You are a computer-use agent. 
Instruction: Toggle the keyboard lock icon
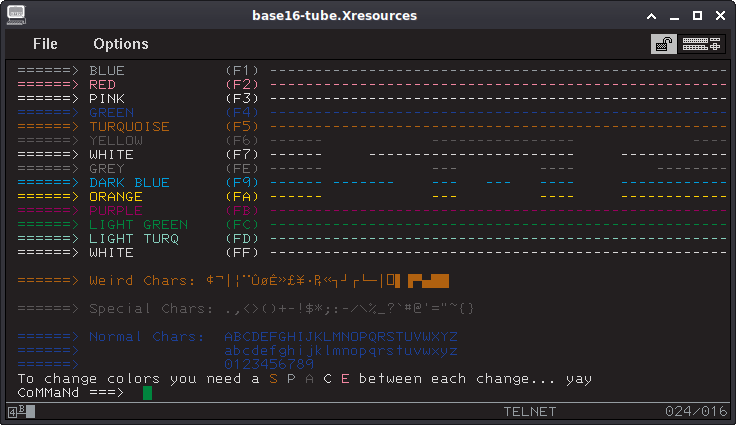click(x=663, y=44)
